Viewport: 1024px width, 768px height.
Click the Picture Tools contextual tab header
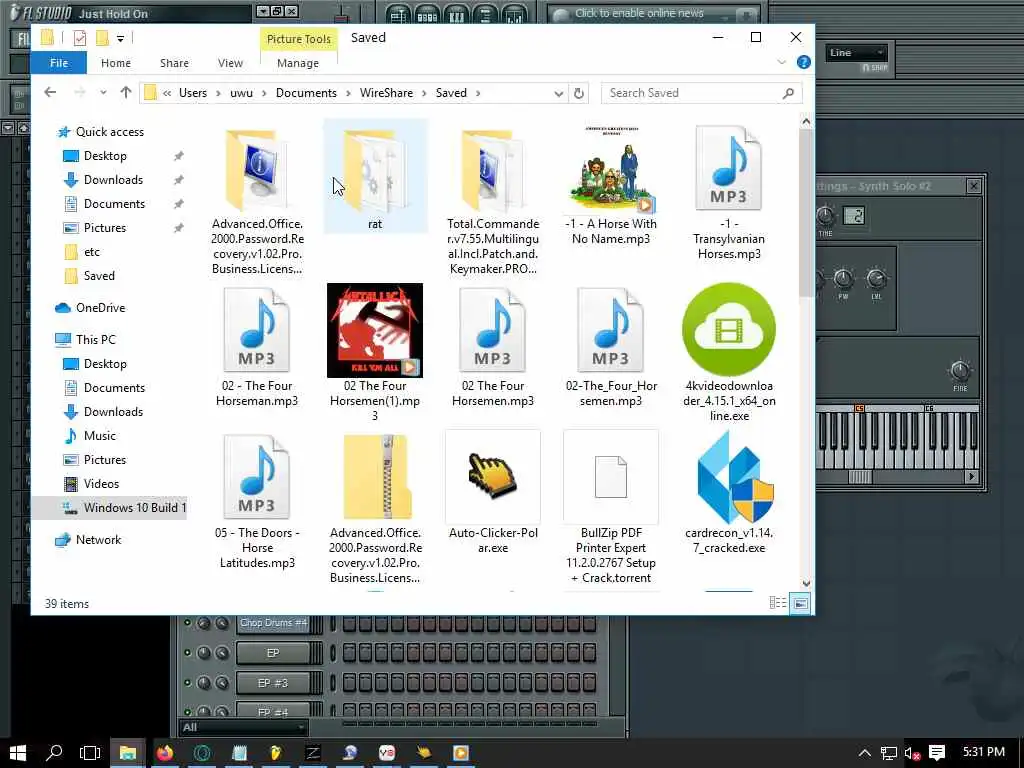[x=298, y=39]
